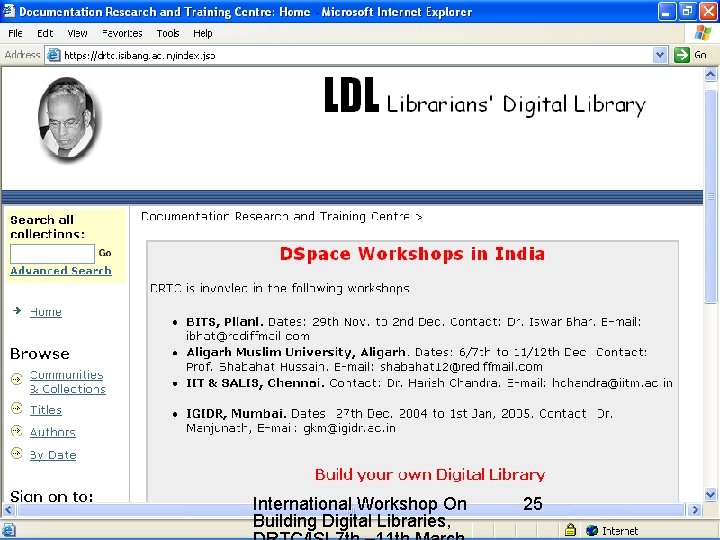Click the DSpace Workshops in India heading
Screen dimensions: 720x540
[x=412, y=254]
